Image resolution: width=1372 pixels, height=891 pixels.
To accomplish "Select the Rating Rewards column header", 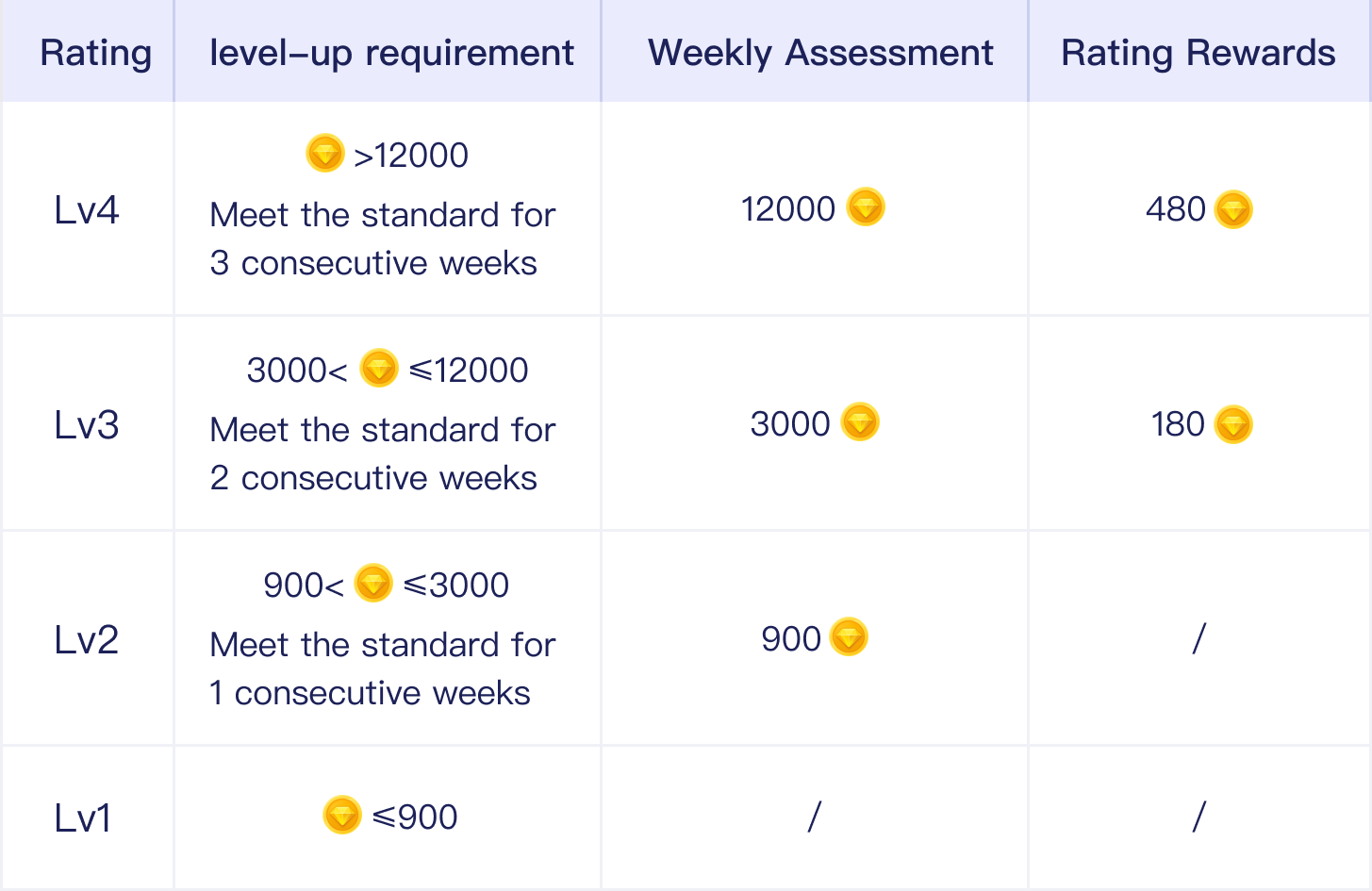I will [x=1198, y=54].
